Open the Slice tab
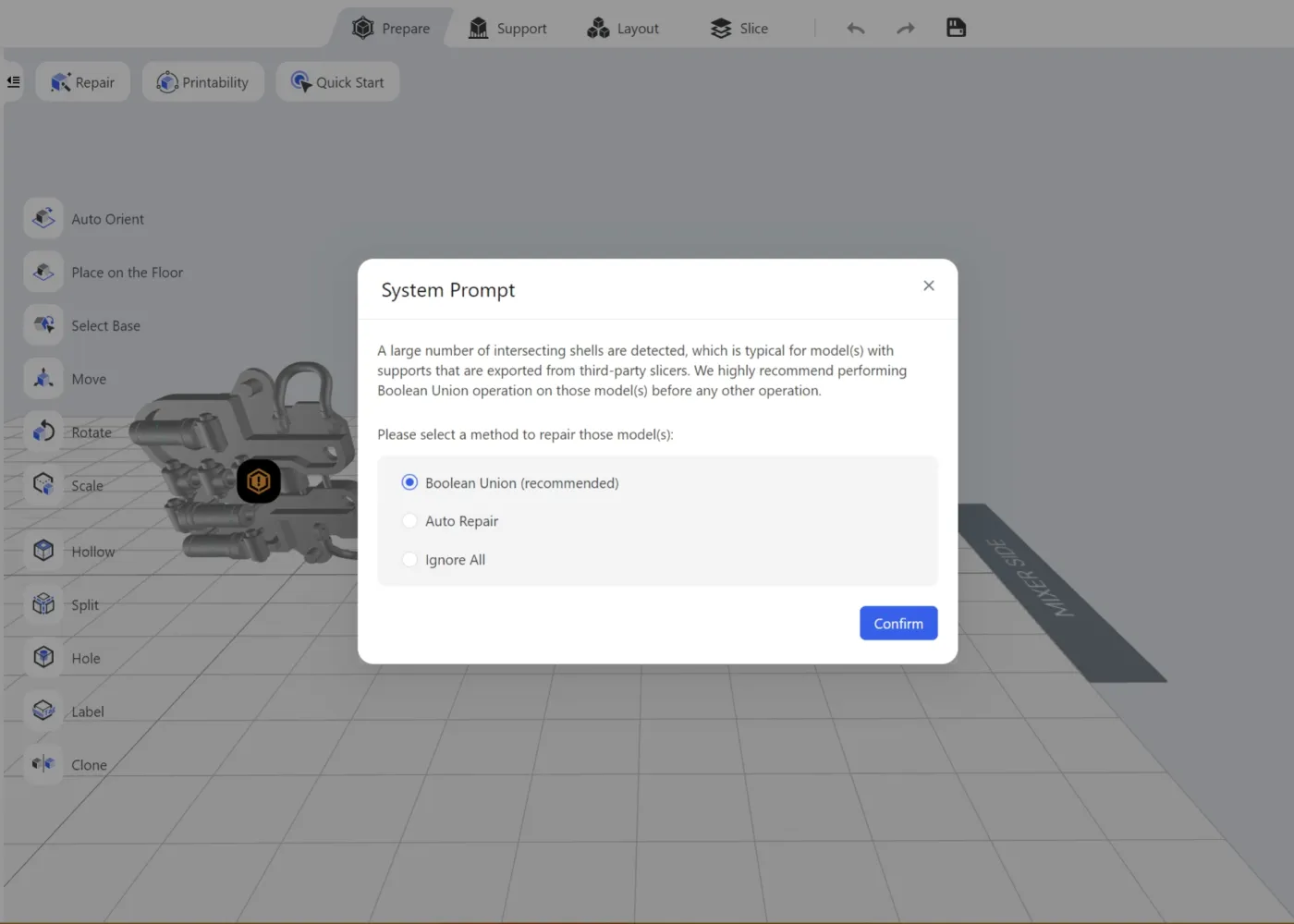The height and width of the screenshot is (924, 1294). pos(739,29)
